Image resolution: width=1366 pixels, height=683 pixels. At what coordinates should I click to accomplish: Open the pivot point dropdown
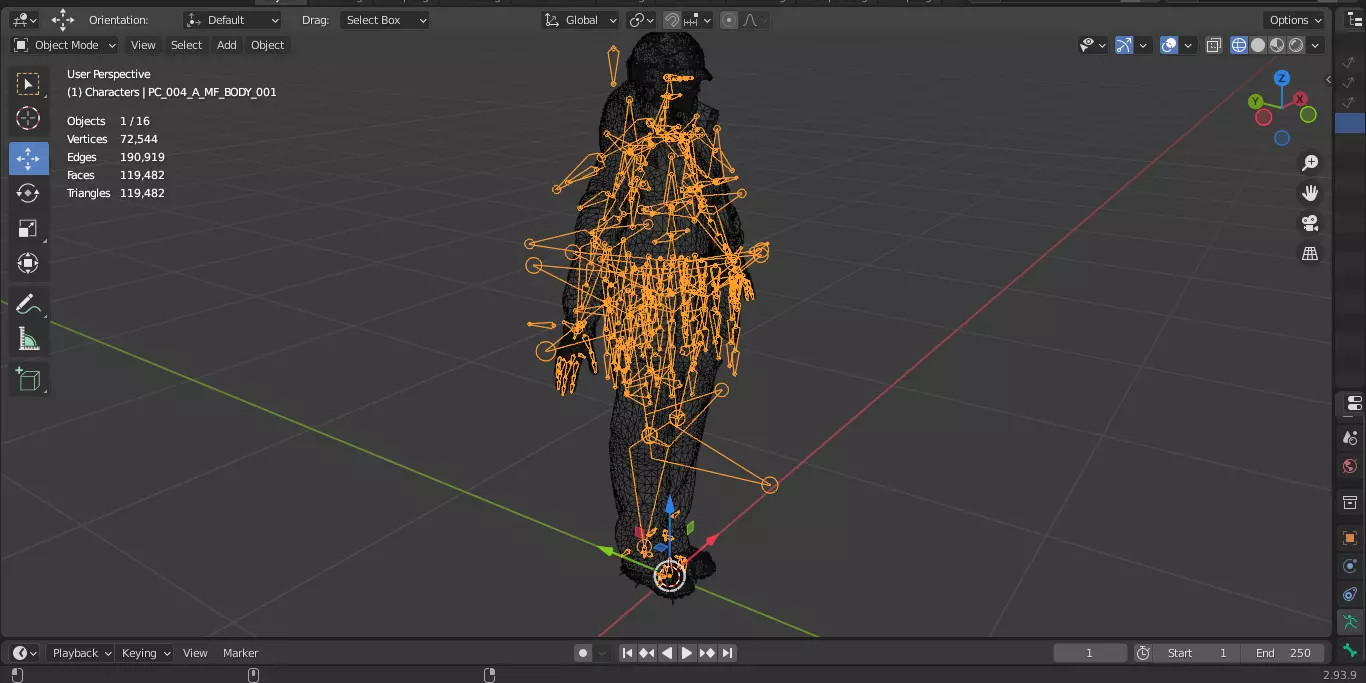coord(640,20)
